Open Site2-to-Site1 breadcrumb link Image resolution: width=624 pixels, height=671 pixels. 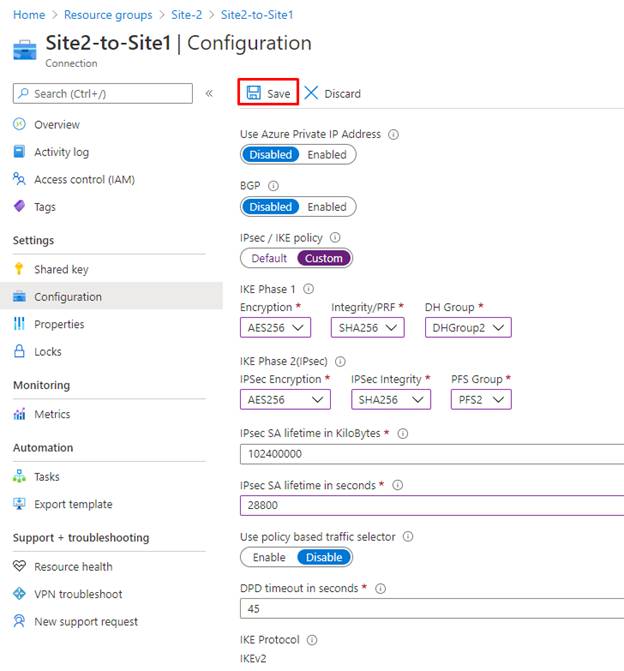coord(257,15)
